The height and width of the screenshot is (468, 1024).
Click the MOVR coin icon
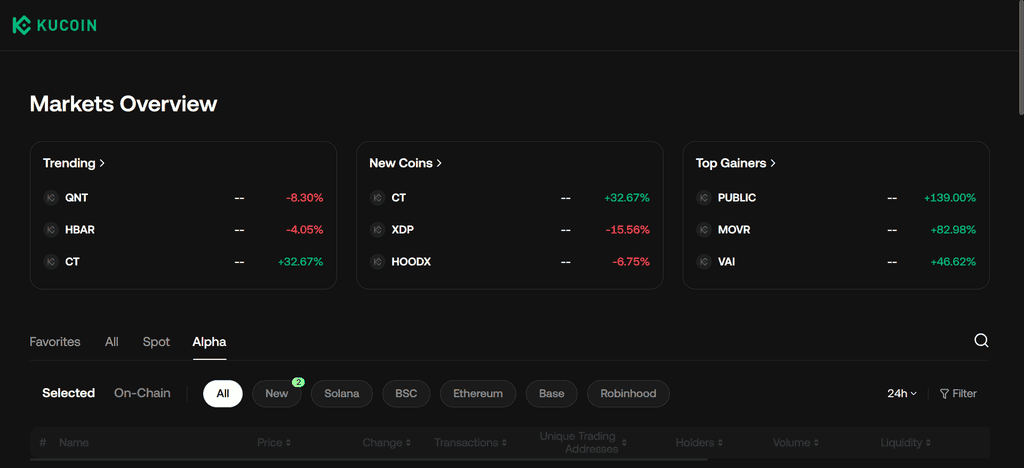tap(704, 230)
